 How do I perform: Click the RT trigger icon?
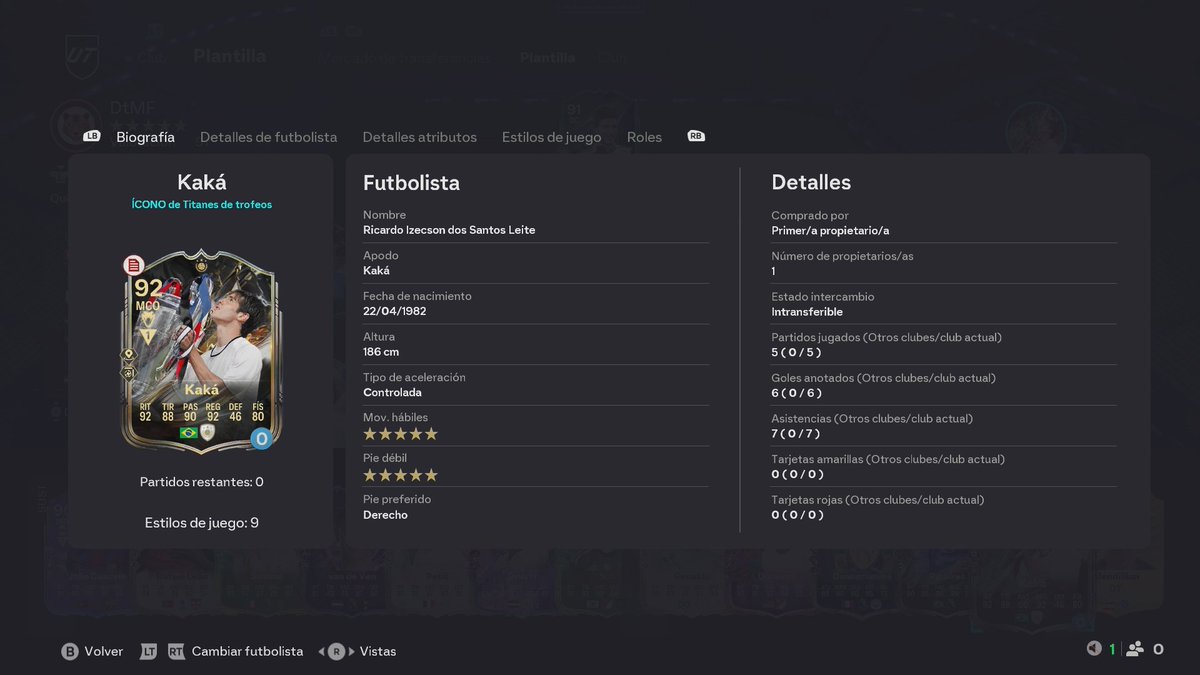[176, 651]
